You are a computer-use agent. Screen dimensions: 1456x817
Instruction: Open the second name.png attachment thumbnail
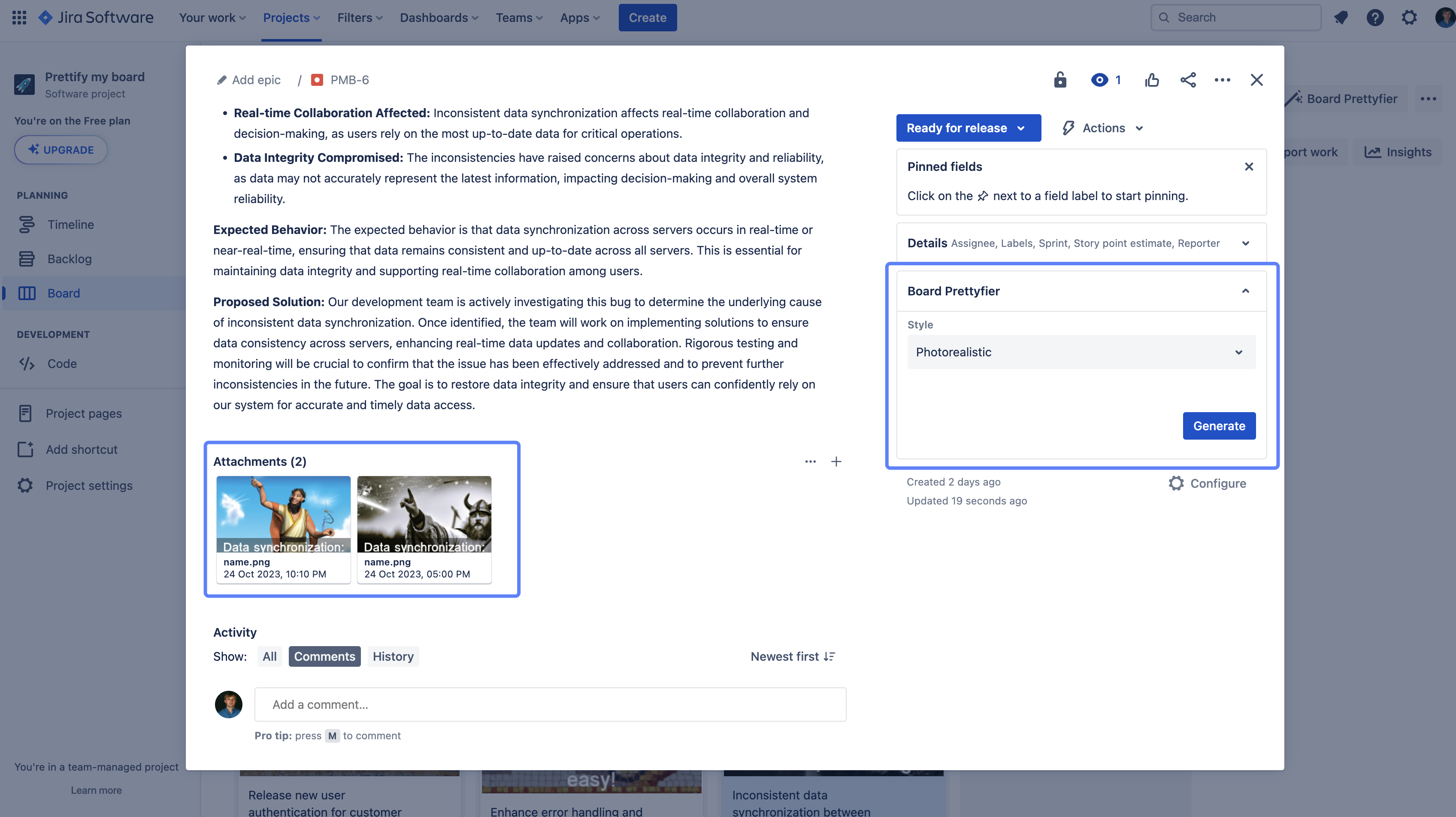tap(424, 514)
